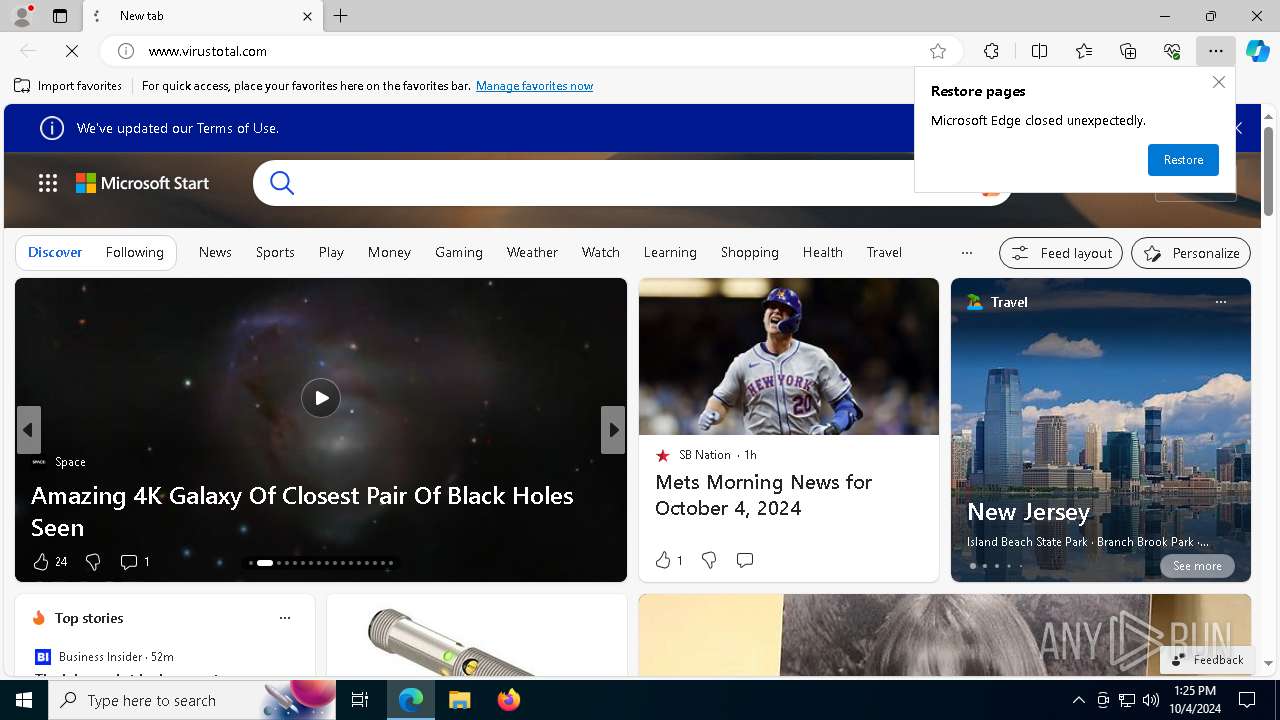1280x720 pixels.
Task: Toggle Split screen view
Action: point(1039,51)
